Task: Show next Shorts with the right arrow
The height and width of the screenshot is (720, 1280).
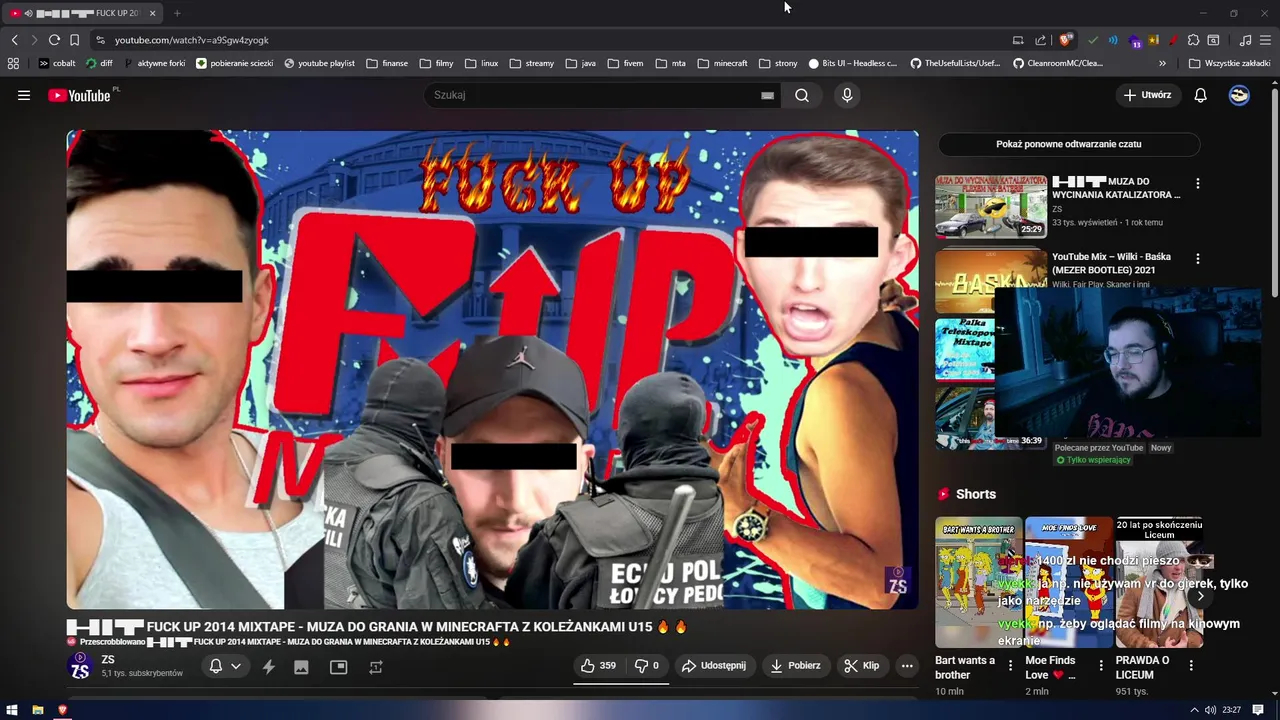Action: coord(1200,596)
